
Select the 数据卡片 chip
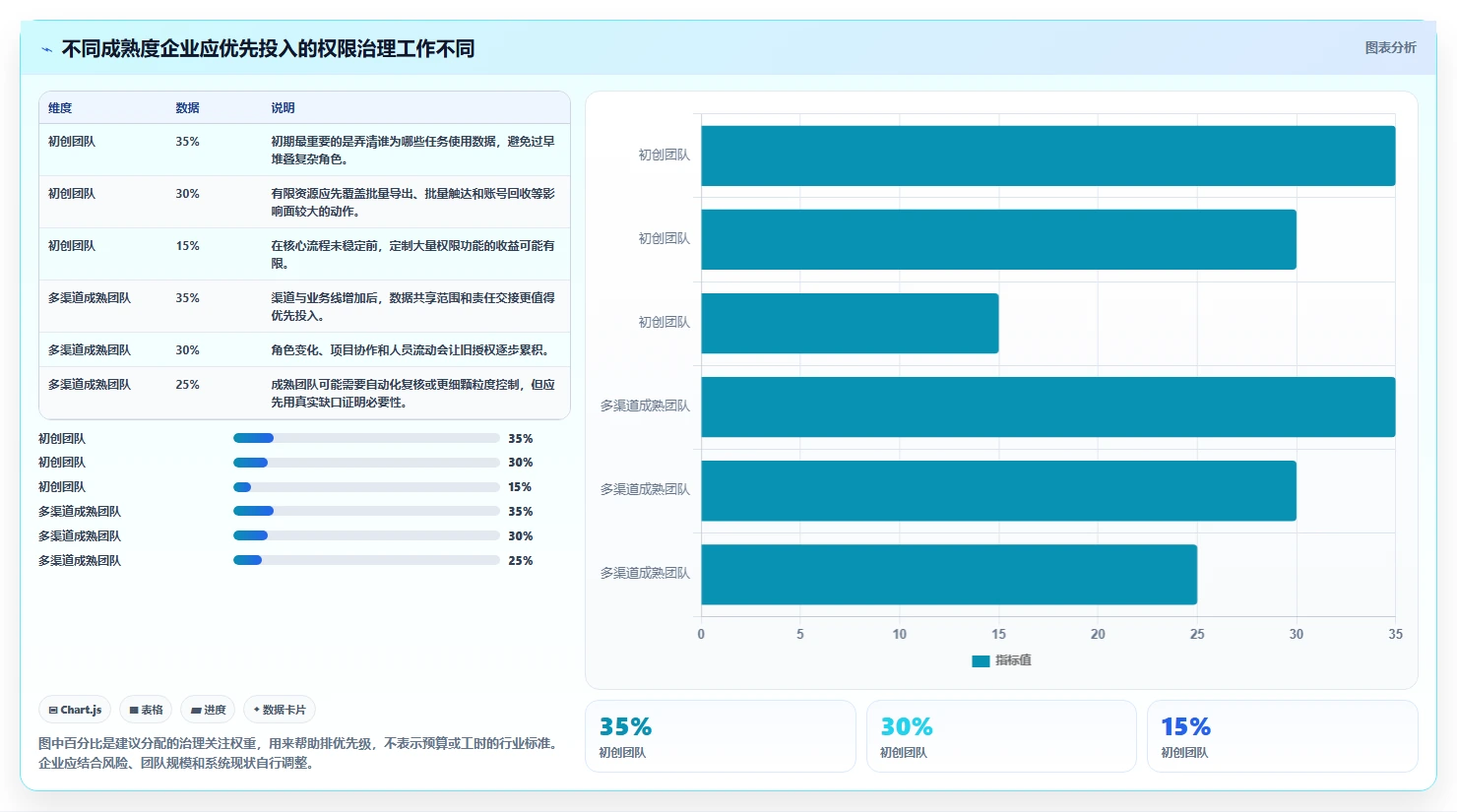pyautogui.click(x=280, y=710)
